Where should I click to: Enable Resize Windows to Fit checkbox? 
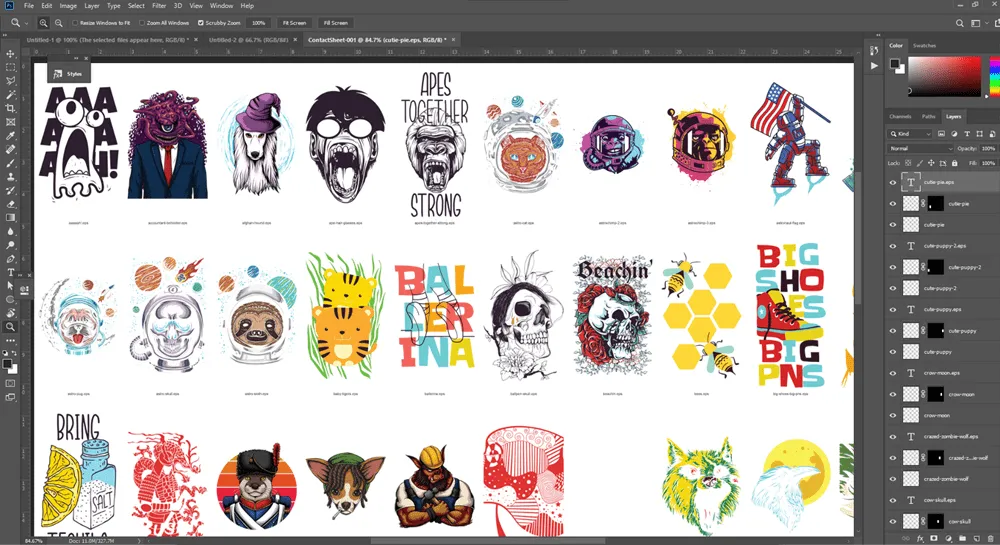(x=75, y=23)
